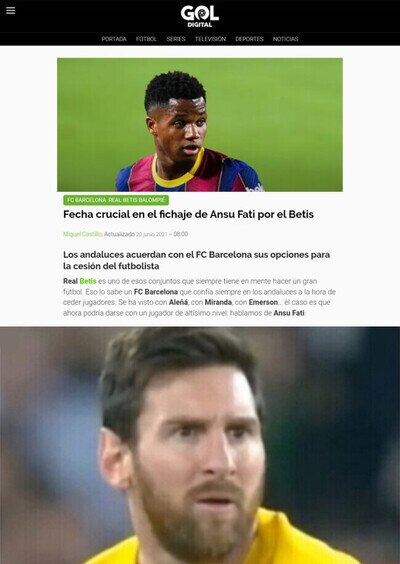Click the Miranda name in paragraph

point(218,302)
